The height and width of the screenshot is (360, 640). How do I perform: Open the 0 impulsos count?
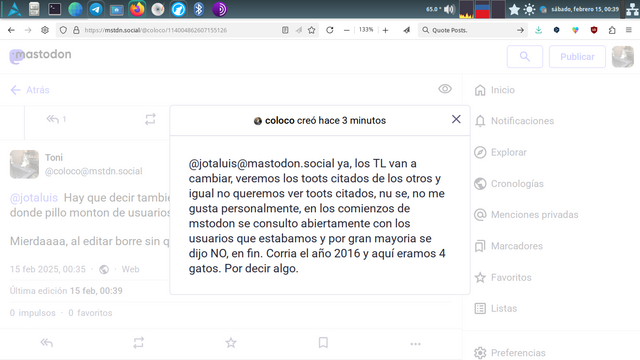coord(33,313)
